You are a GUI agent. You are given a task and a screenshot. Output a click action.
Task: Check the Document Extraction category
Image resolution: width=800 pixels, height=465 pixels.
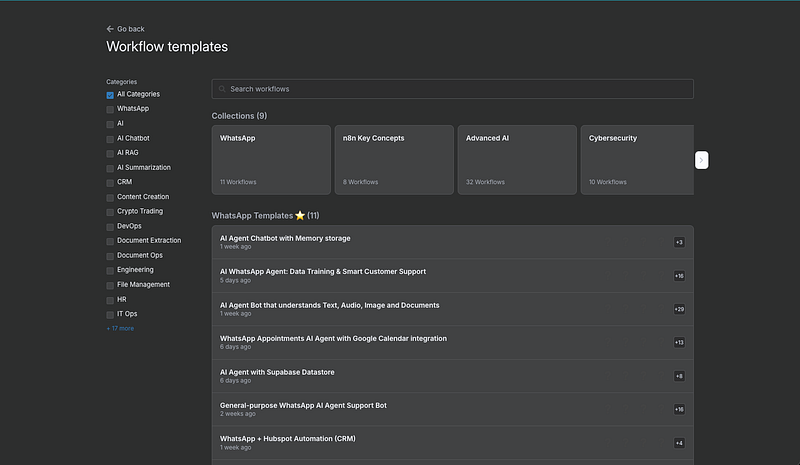[x=110, y=241]
